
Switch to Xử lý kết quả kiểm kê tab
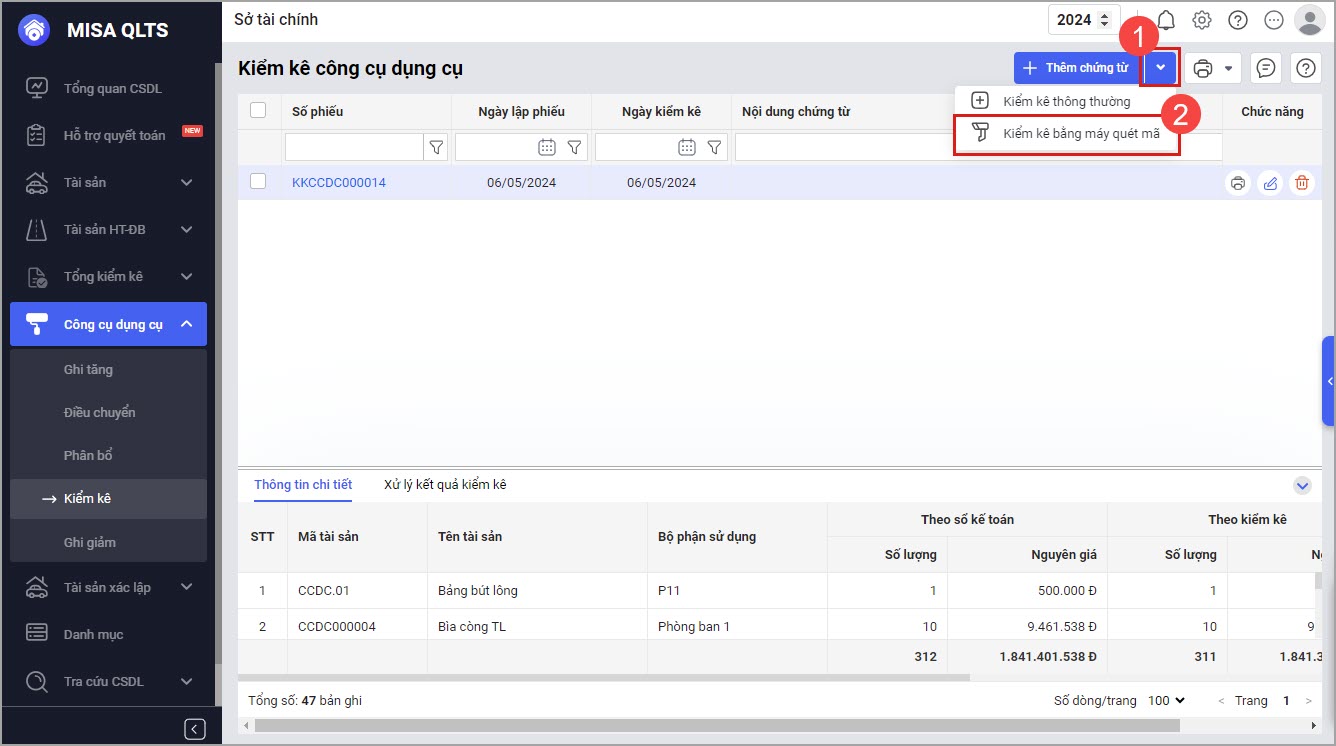445,485
